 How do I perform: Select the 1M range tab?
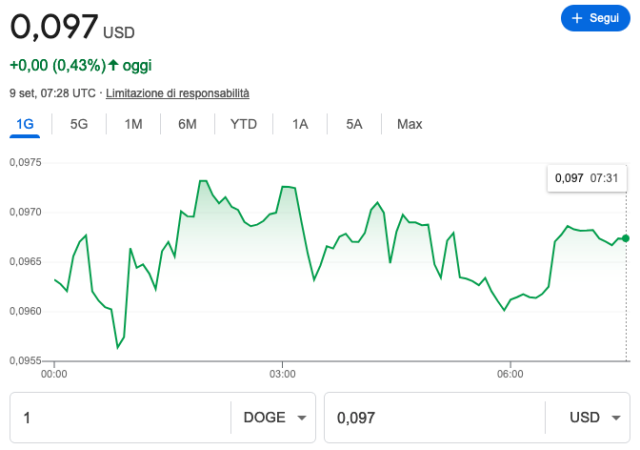pyautogui.click(x=133, y=124)
